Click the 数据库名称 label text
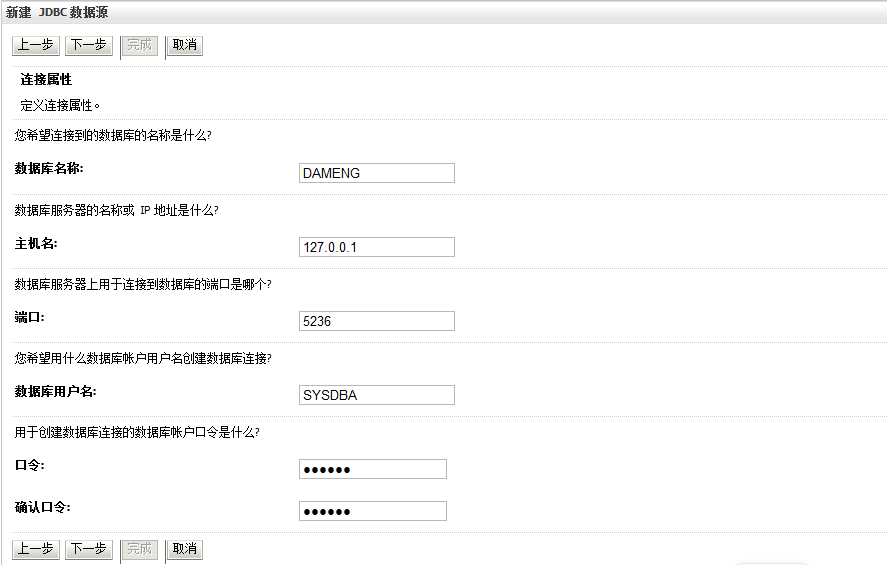 click(50, 168)
